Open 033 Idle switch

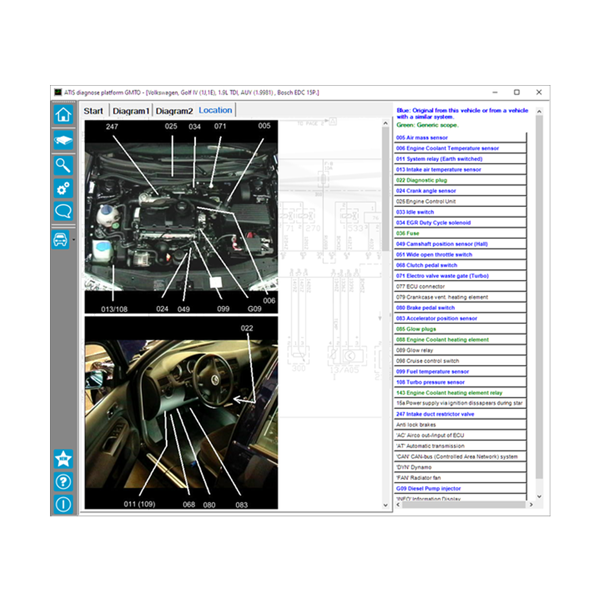(460, 212)
